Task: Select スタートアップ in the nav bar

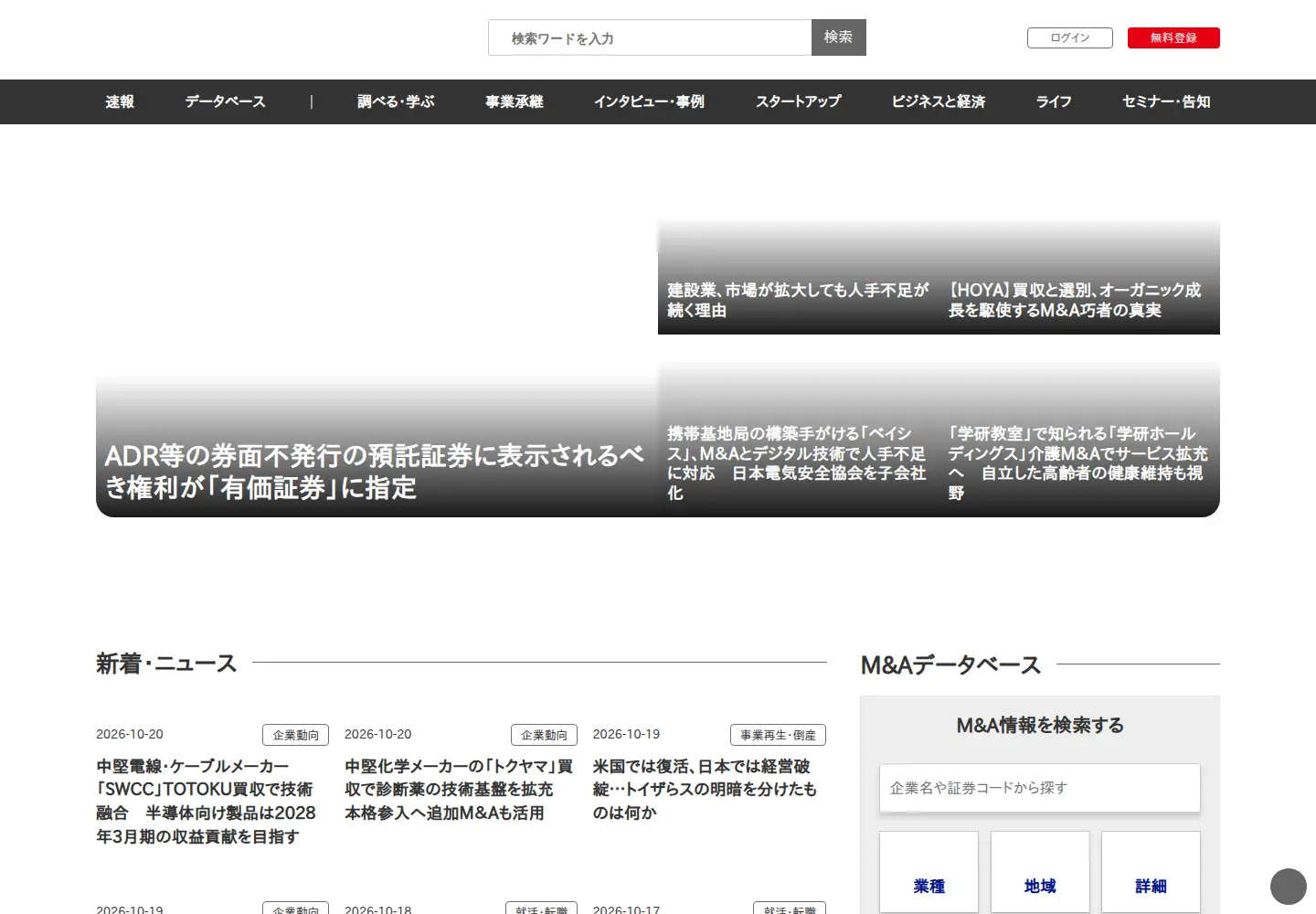Action: point(798,101)
